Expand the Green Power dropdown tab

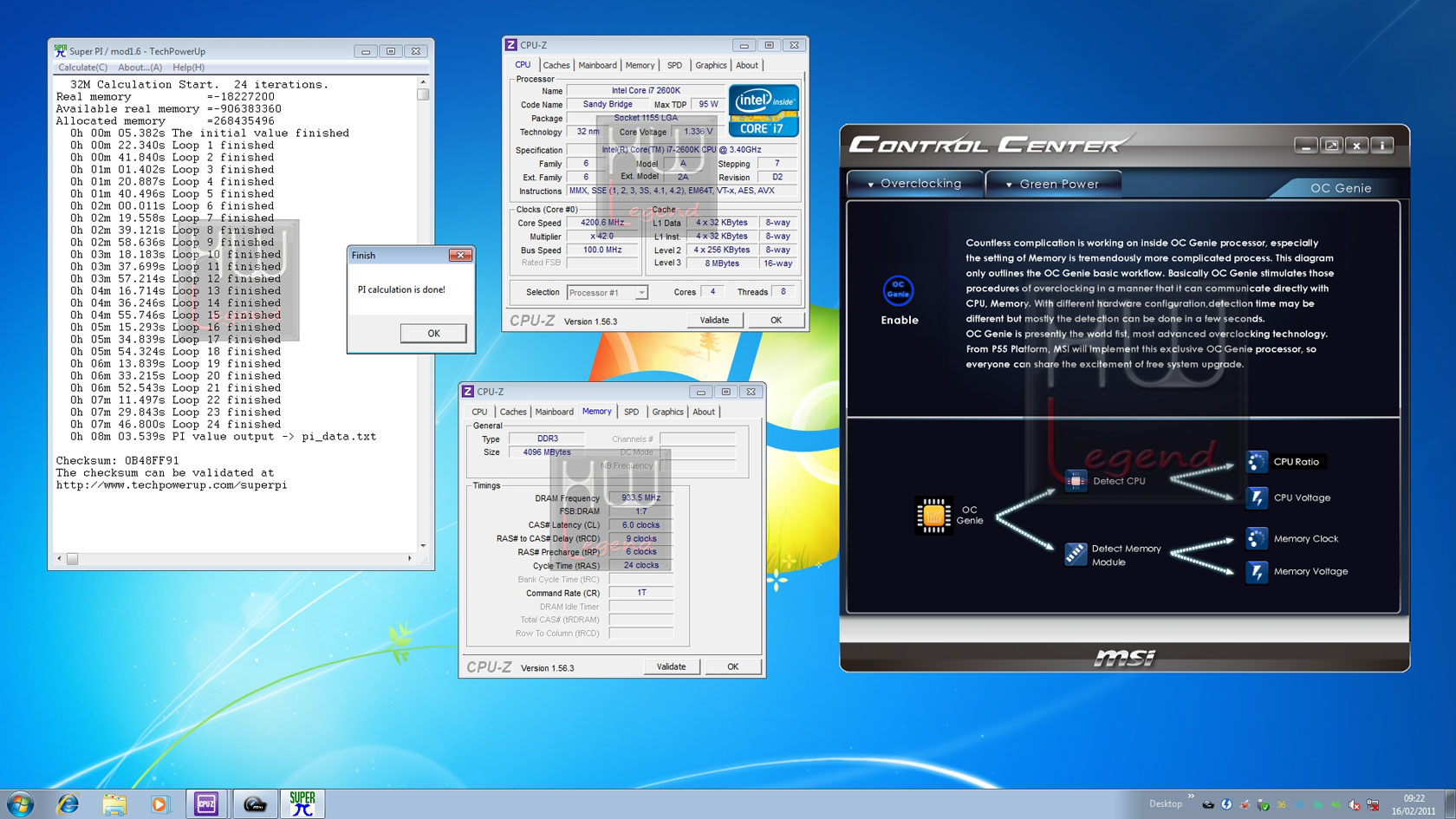point(1052,184)
